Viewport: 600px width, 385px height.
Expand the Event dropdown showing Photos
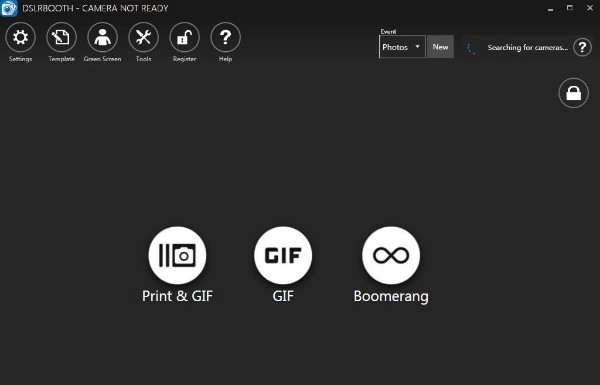[x=402, y=47]
